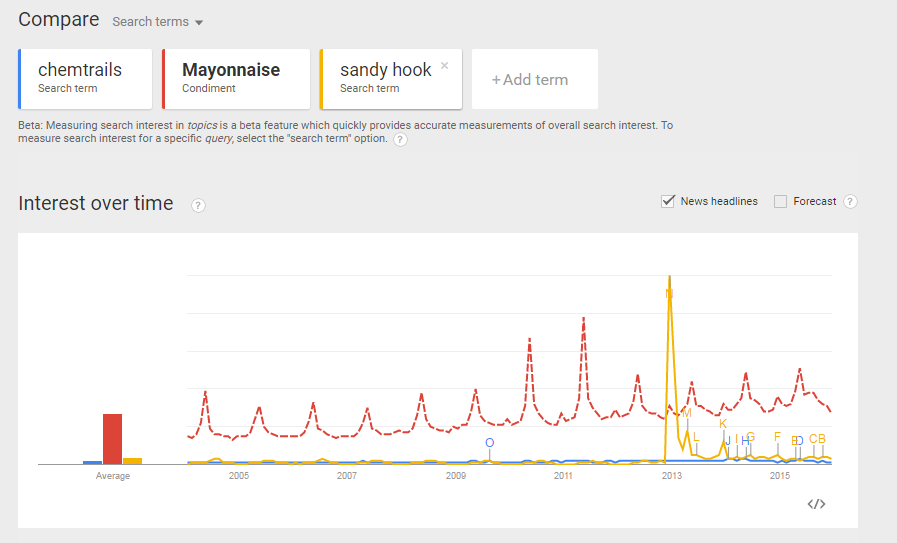Open news headline marker K on chart

(723, 424)
